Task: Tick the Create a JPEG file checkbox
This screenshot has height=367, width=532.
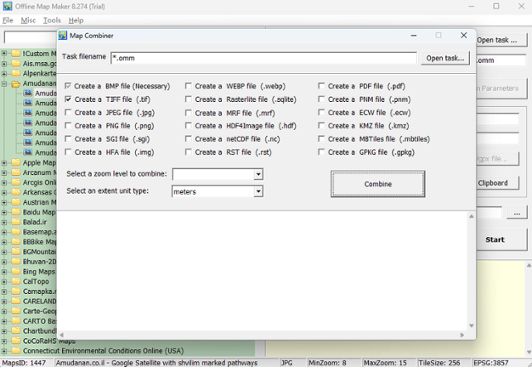Action: coord(68,112)
